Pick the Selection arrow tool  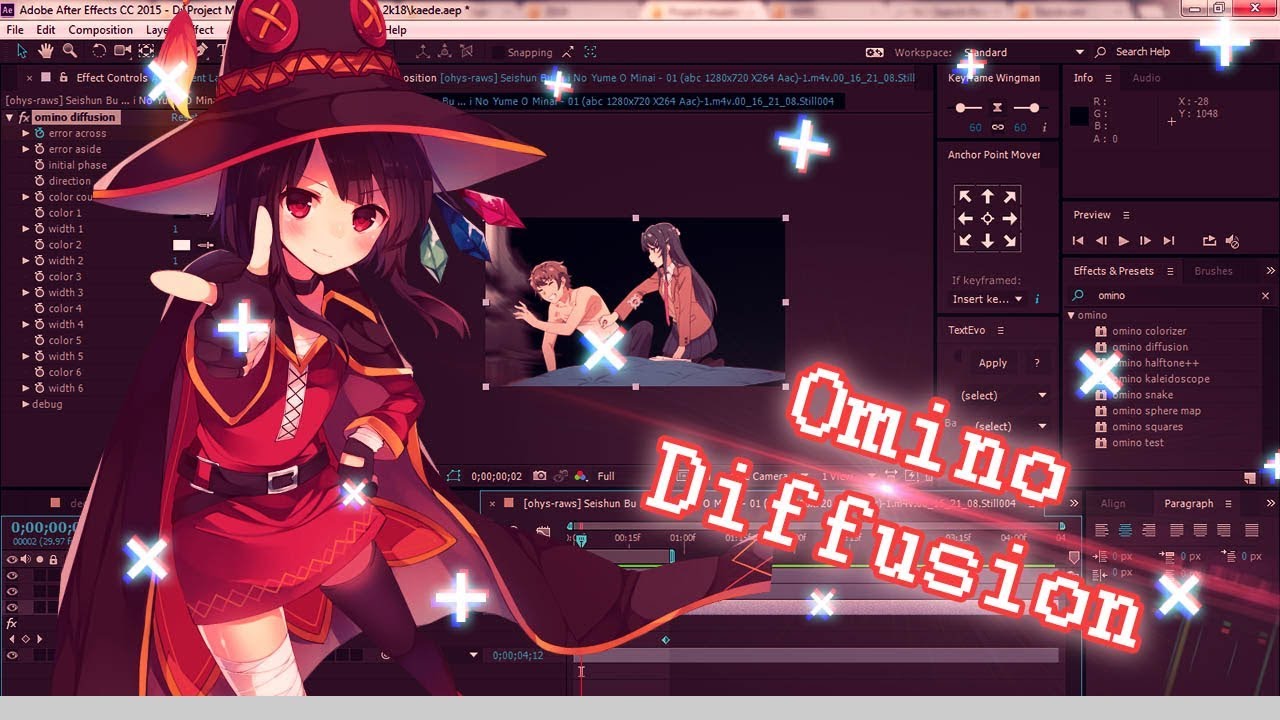[22, 51]
